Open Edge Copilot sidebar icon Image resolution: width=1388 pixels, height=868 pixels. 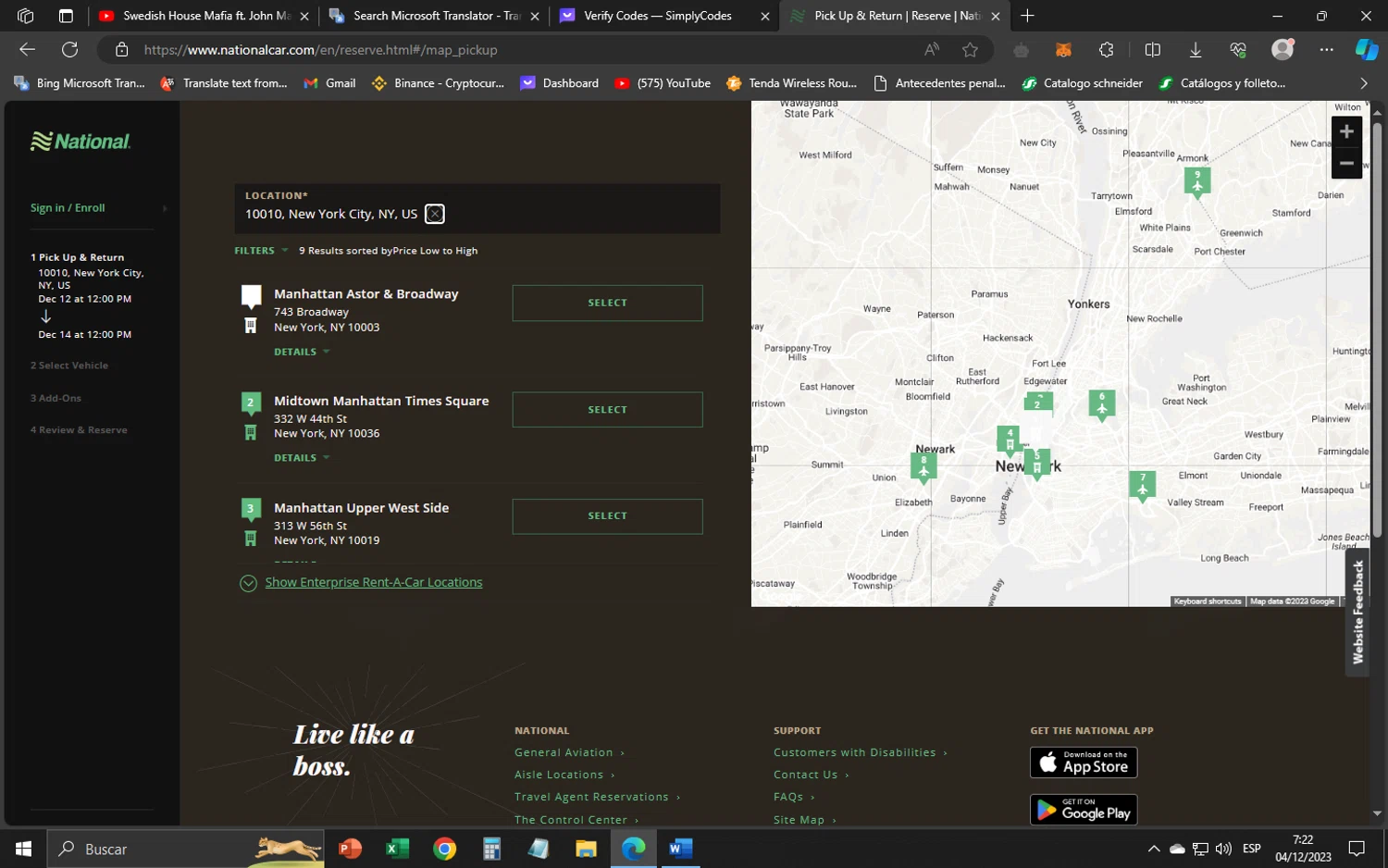point(1366,50)
